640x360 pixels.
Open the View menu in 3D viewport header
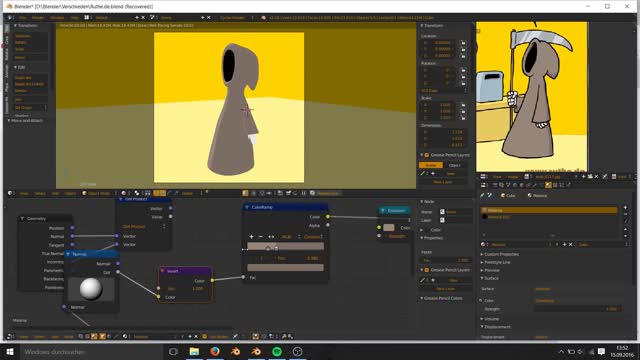24,193
